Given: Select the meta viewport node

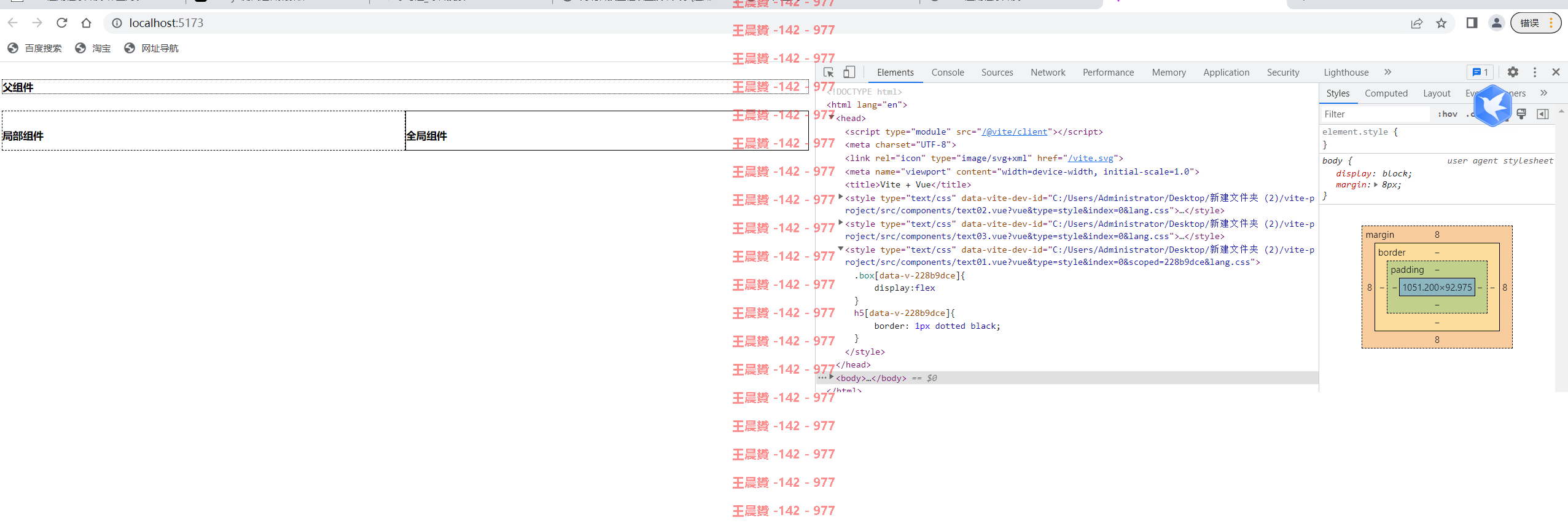Looking at the screenshot, I should 1022,171.
